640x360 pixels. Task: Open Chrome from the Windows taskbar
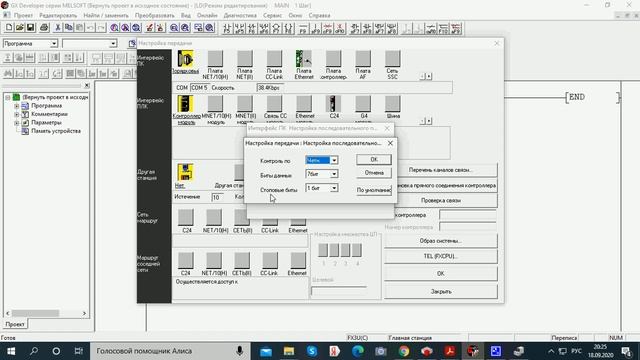pyautogui.click(x=404, y=351)
